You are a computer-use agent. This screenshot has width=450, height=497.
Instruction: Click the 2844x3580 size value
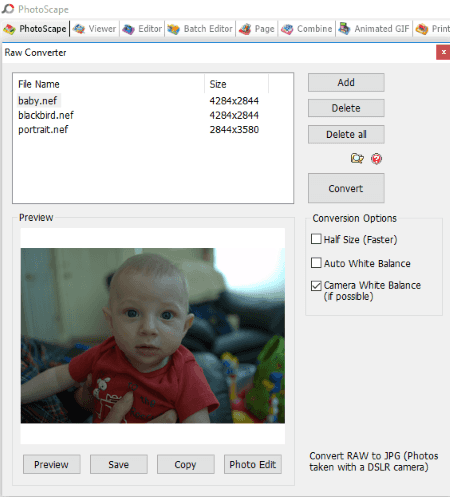pos(234,130)
